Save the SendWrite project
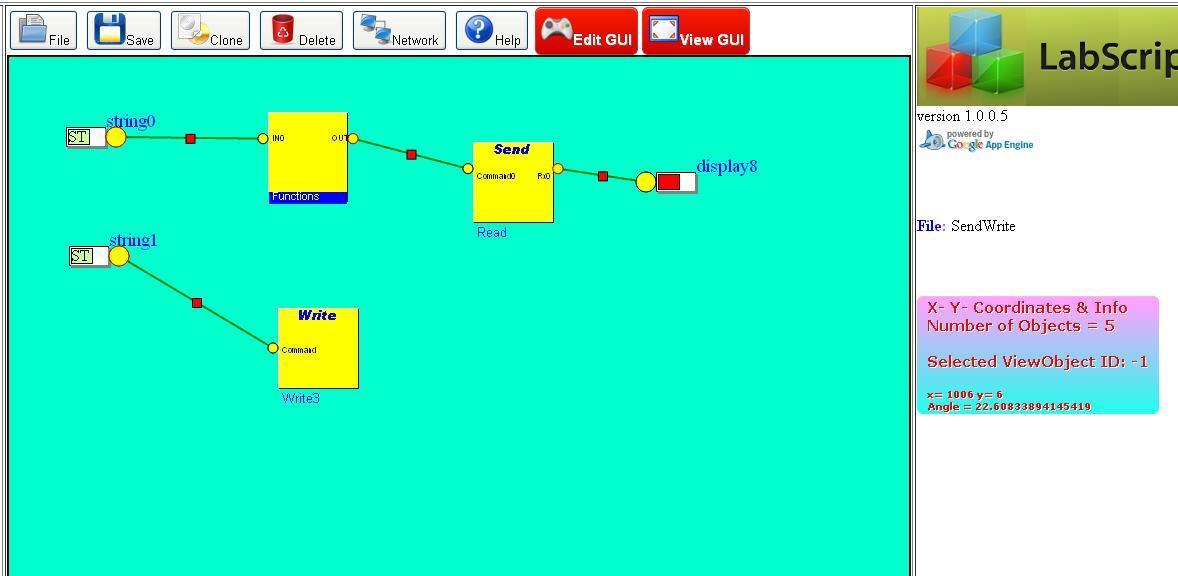Image resolution: width=1178 pixels, height=576 pixels. (123, 30)
